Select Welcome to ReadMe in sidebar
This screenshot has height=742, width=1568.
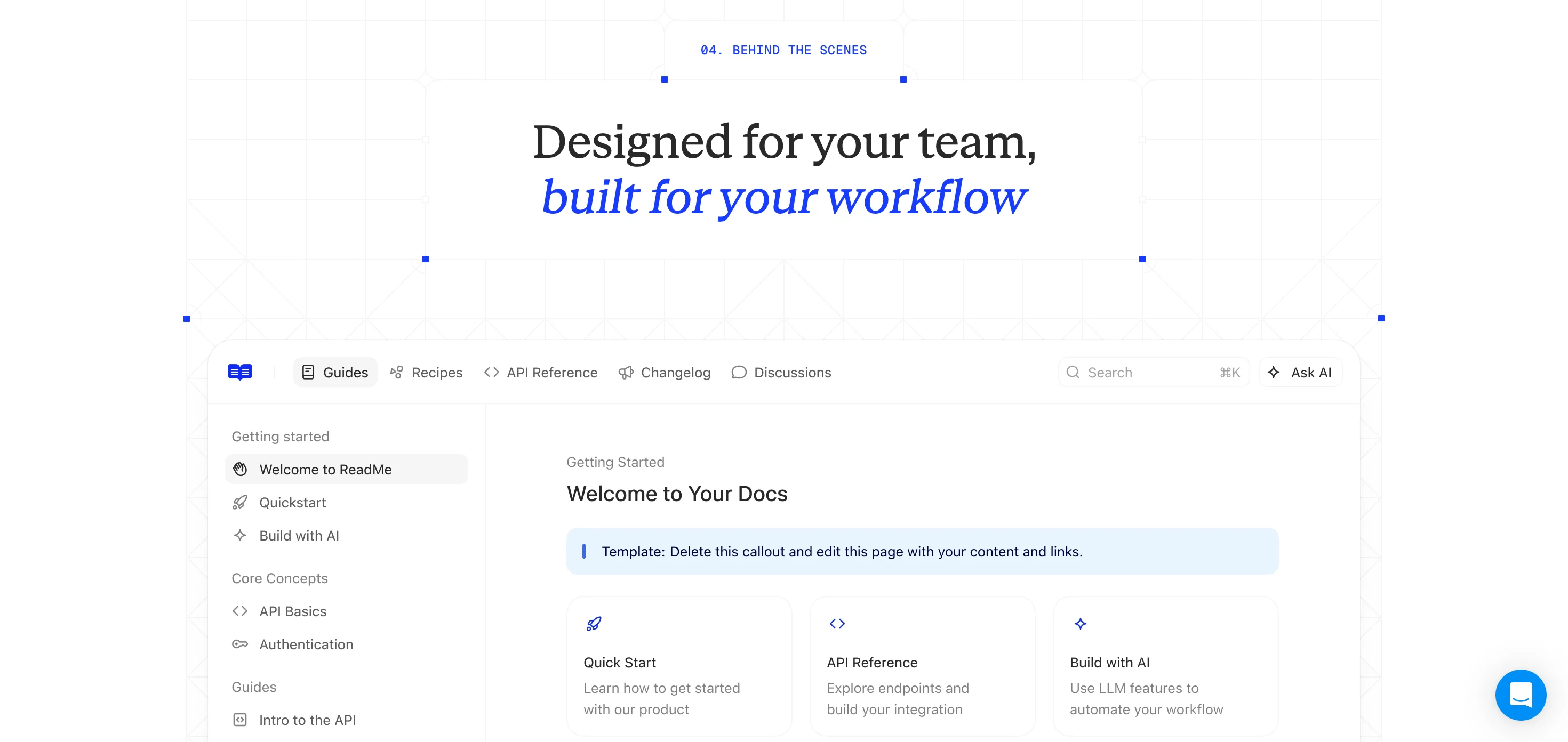(x=346, y=469)
